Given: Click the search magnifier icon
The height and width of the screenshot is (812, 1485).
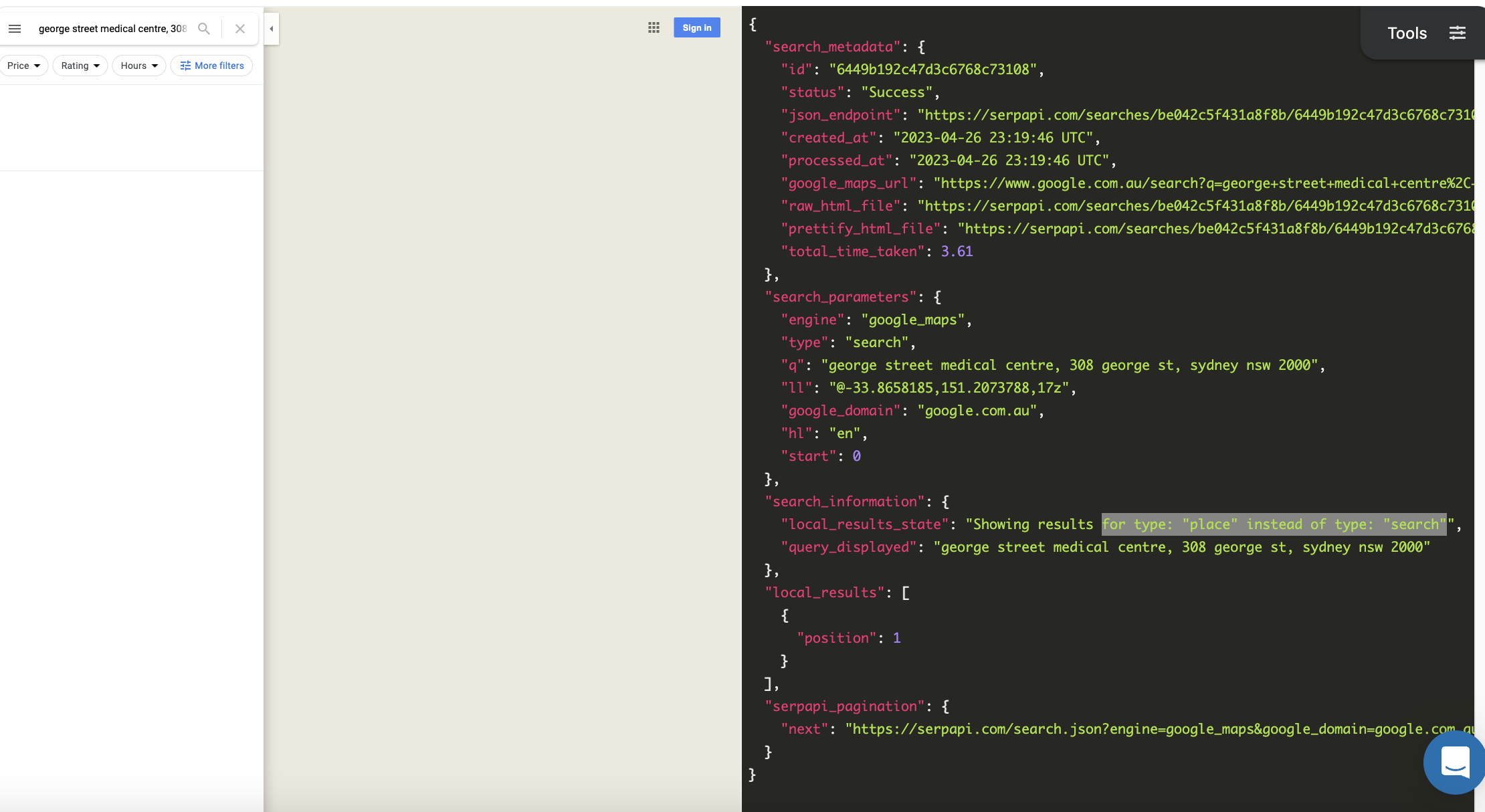Looking at the screenshot, I should click(x=204, y=28).
